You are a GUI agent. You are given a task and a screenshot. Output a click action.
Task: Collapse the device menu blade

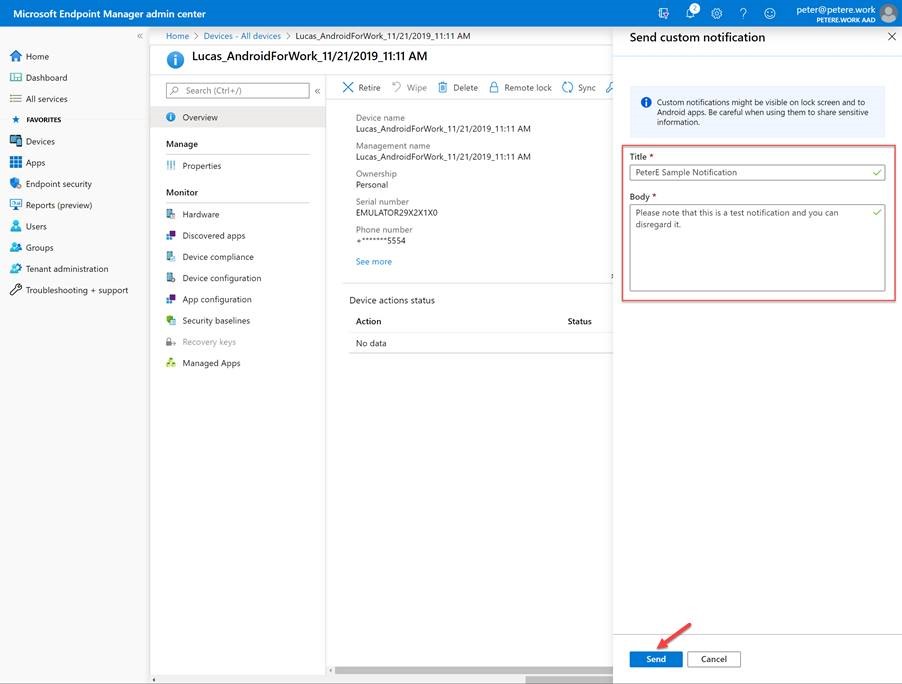point(317,91)
